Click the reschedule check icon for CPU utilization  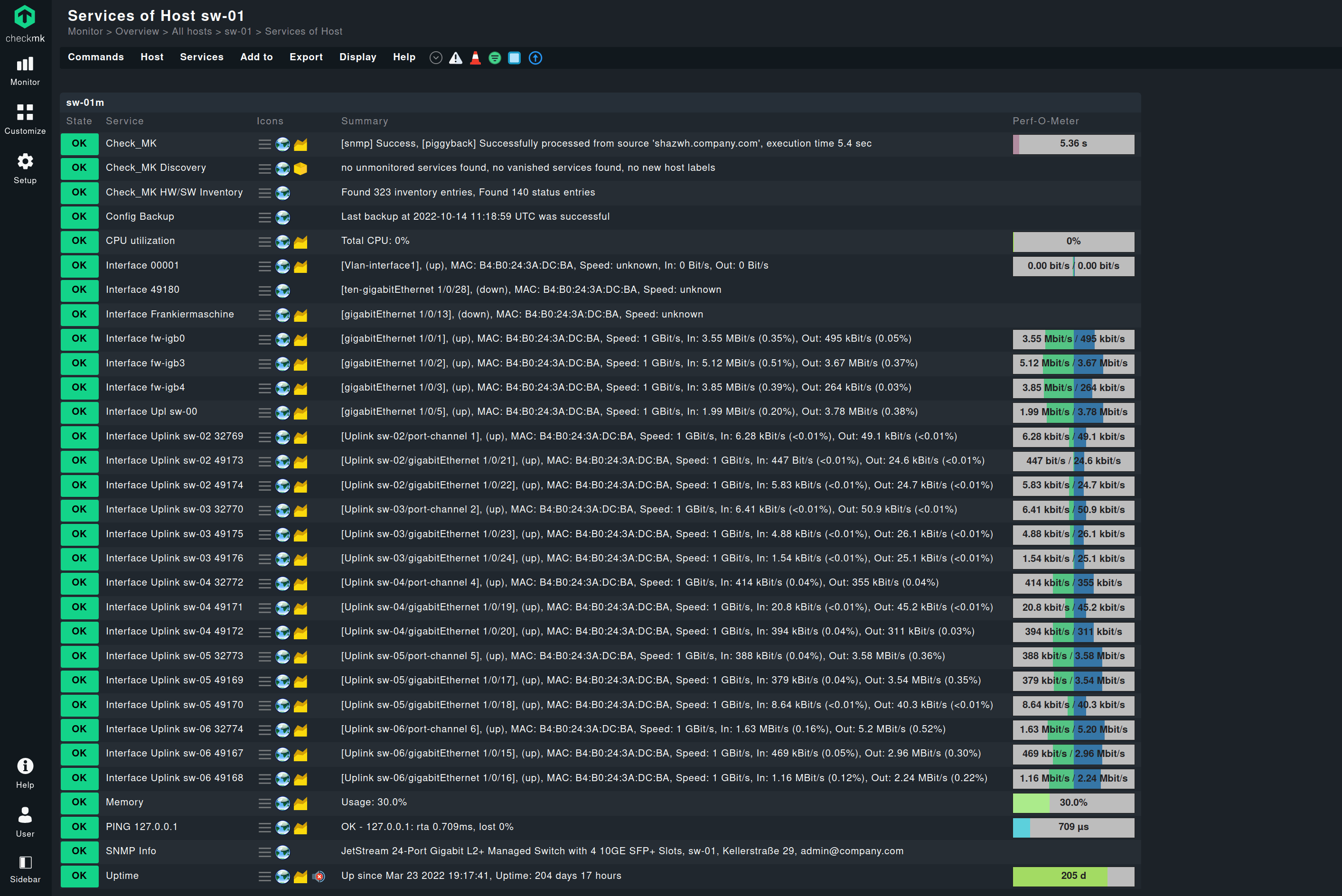click(x=283, y=241)
